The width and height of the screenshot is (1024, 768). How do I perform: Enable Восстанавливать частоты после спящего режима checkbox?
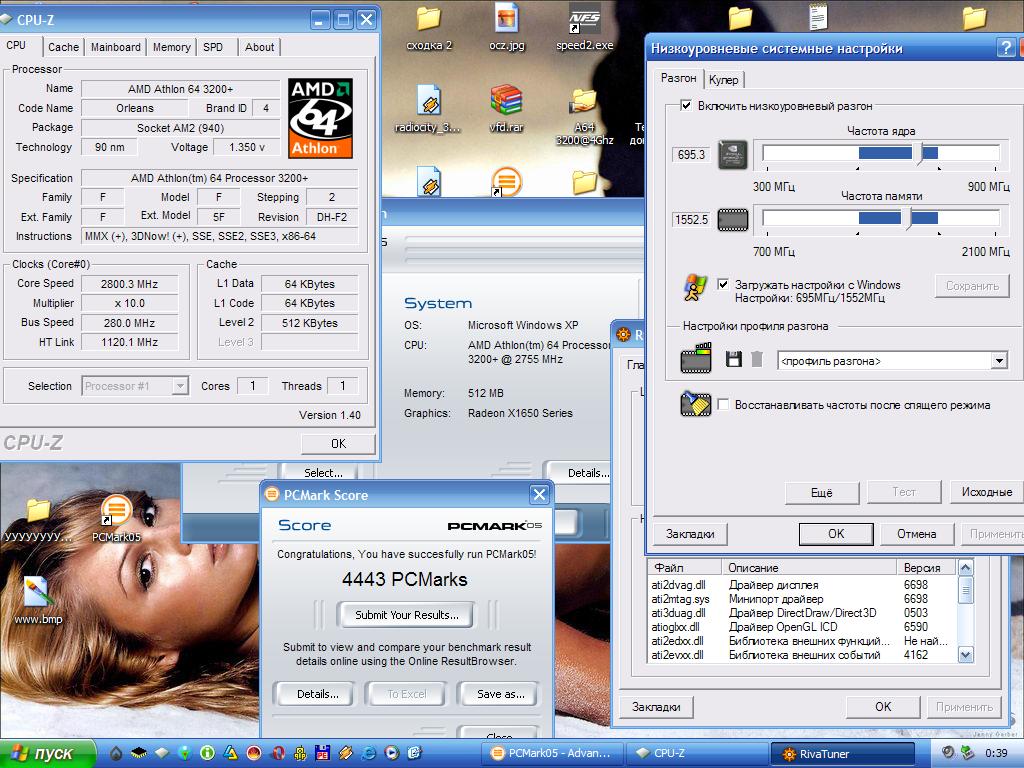[x=722, y=404]
